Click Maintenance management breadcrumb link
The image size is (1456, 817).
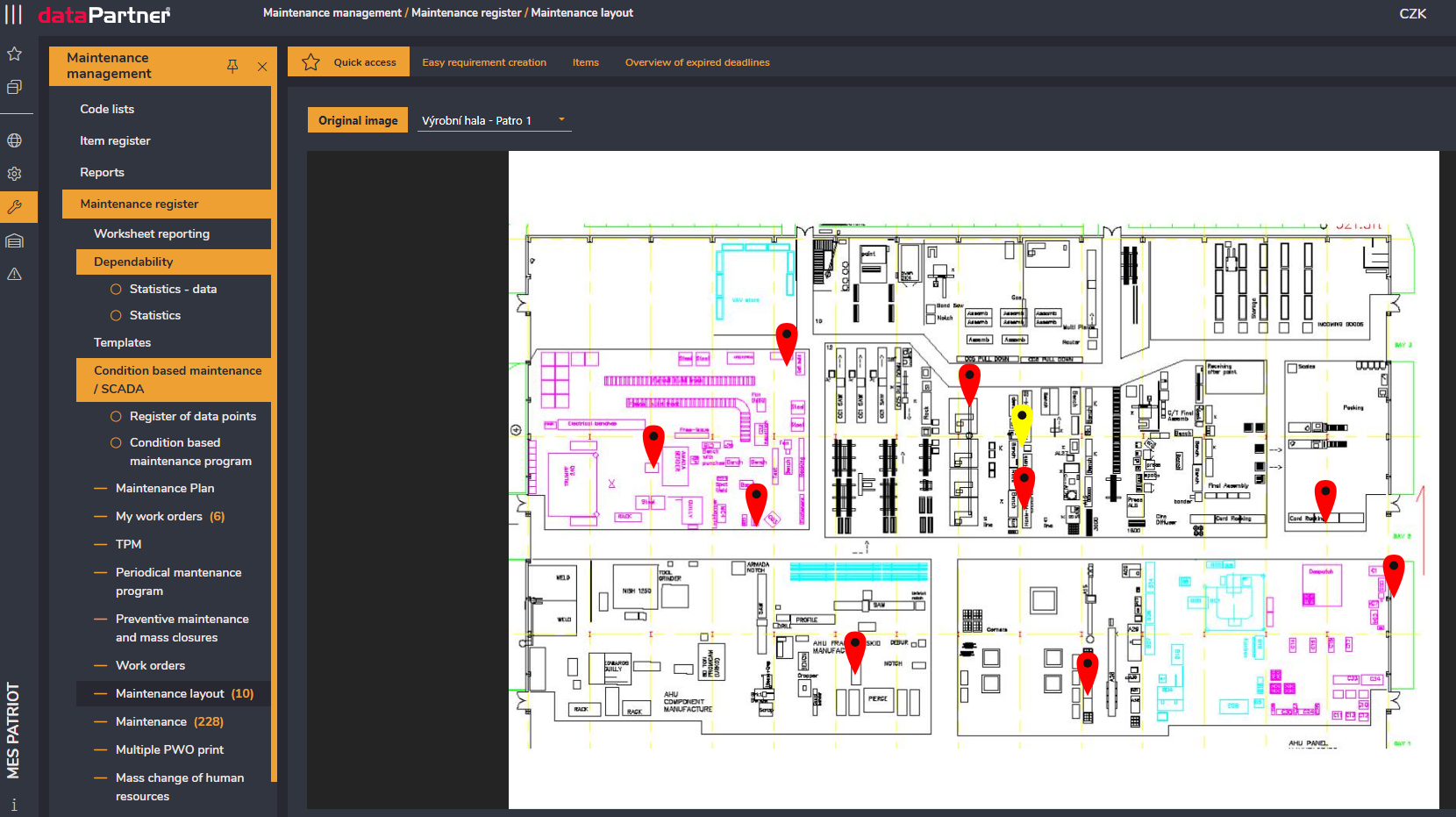[332, 13]
